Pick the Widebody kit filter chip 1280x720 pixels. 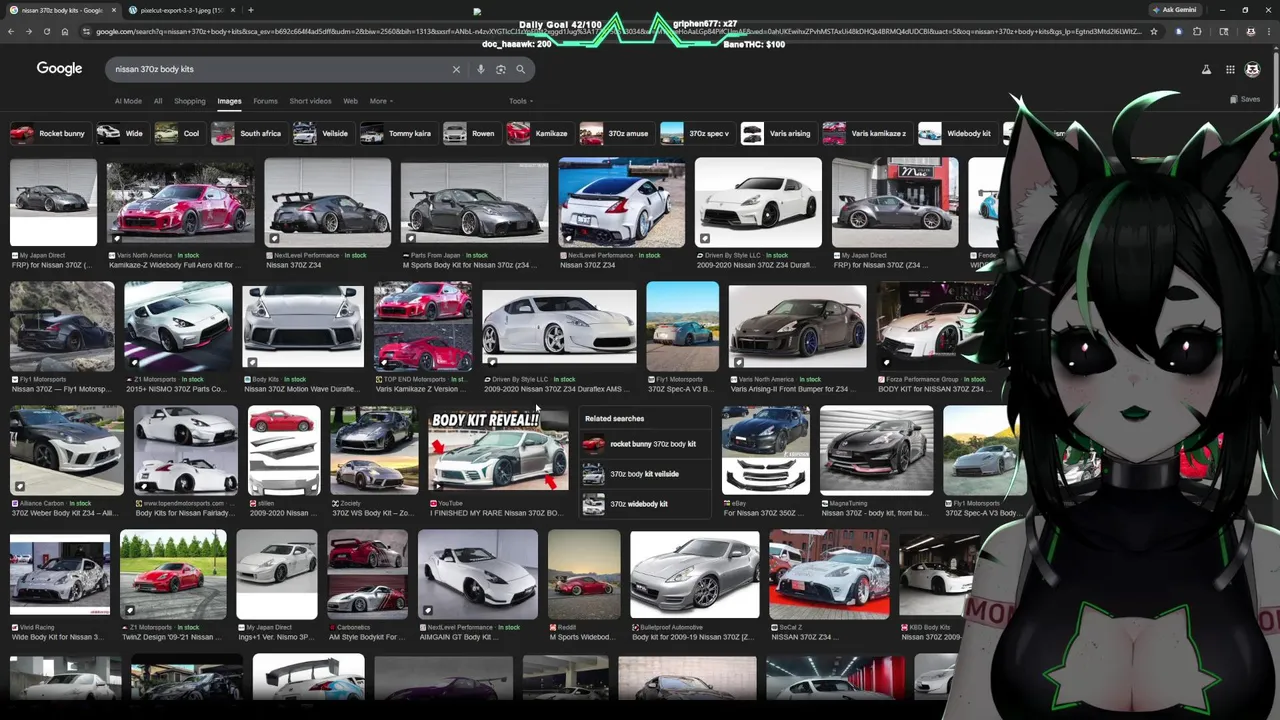click(x=957, y=133)
